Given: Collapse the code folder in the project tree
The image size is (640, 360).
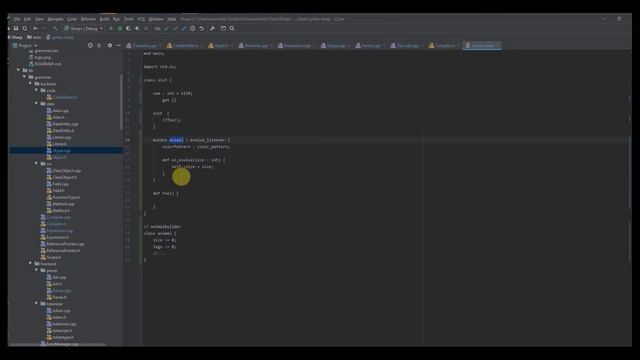Looking at the screenshot, I should 37,90.
